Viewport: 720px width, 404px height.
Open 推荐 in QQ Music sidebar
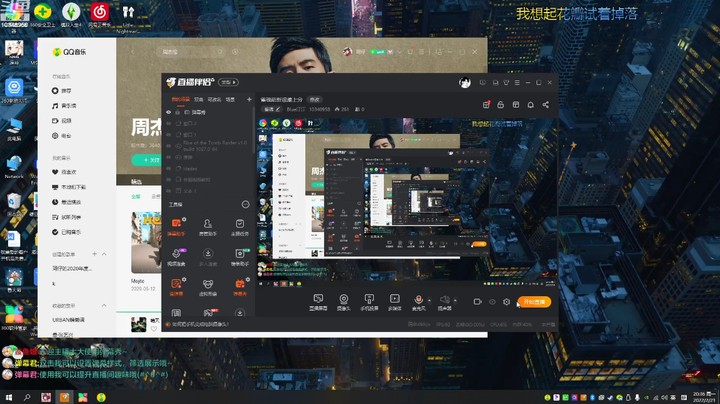click(62, 90)
